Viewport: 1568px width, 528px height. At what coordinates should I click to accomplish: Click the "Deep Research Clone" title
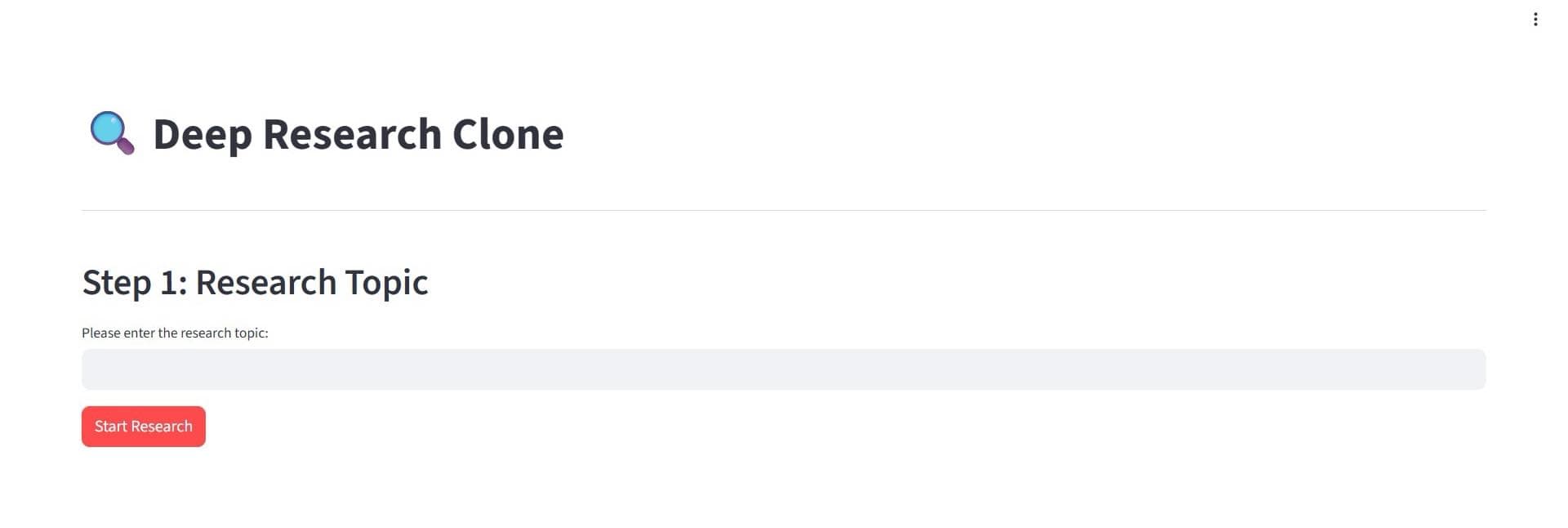tap(358, 135)
